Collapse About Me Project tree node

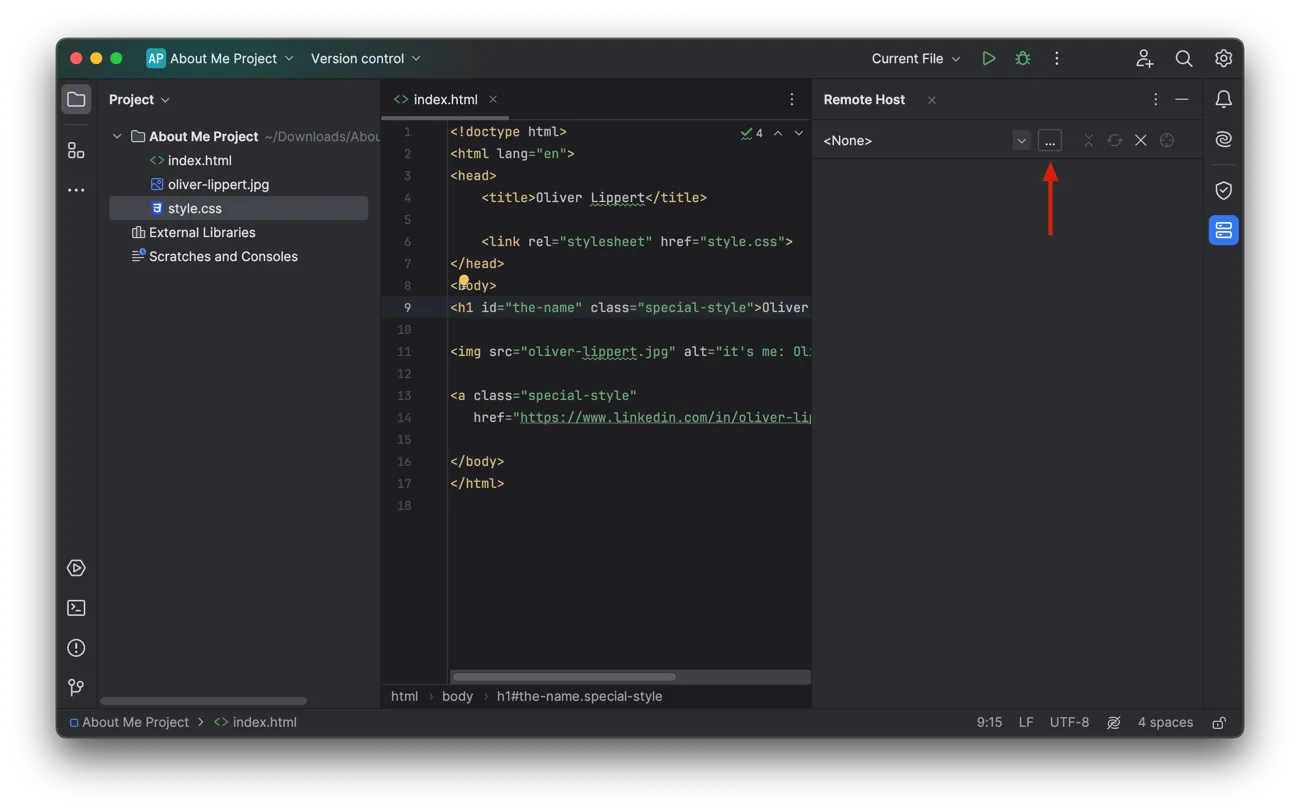[x=117, y=136]
